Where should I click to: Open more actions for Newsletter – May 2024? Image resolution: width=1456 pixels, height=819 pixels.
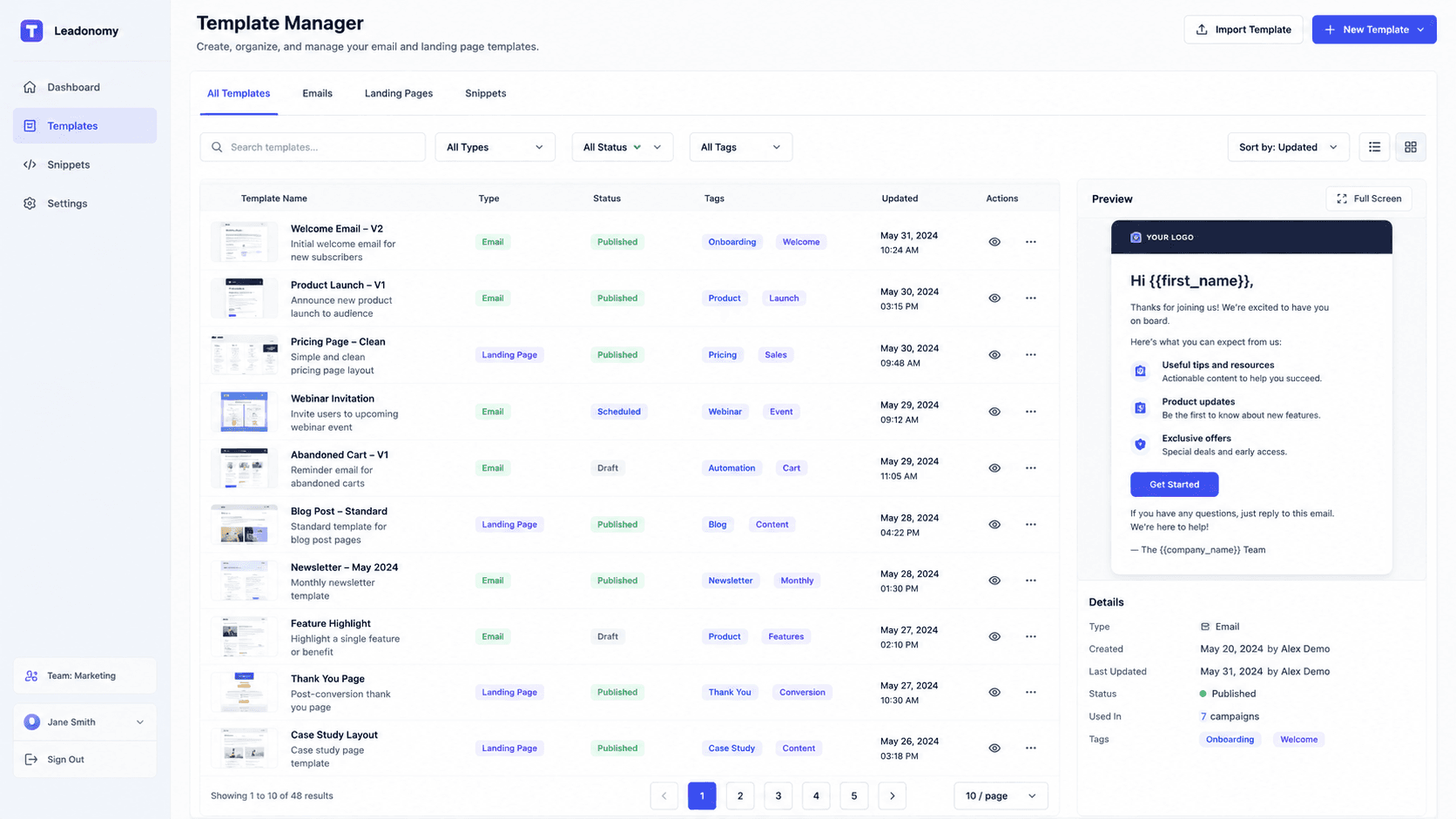[1031, 581]
